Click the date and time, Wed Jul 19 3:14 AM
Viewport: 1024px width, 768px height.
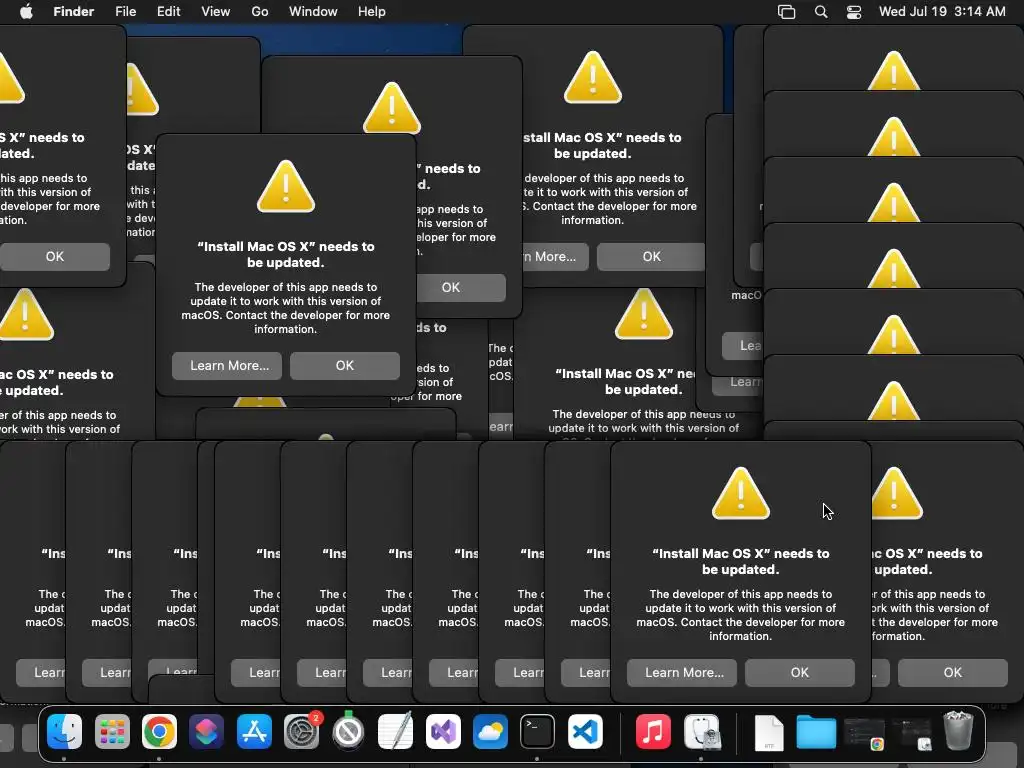942,12
